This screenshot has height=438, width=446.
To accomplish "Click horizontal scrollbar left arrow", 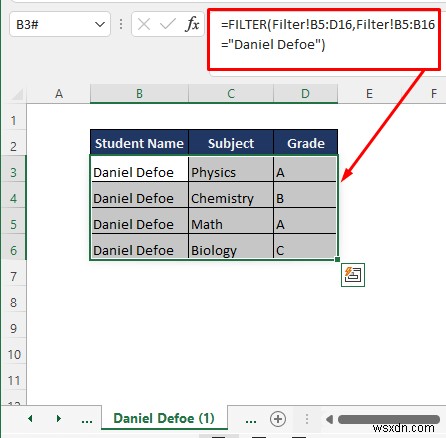I will click(329, 419).
